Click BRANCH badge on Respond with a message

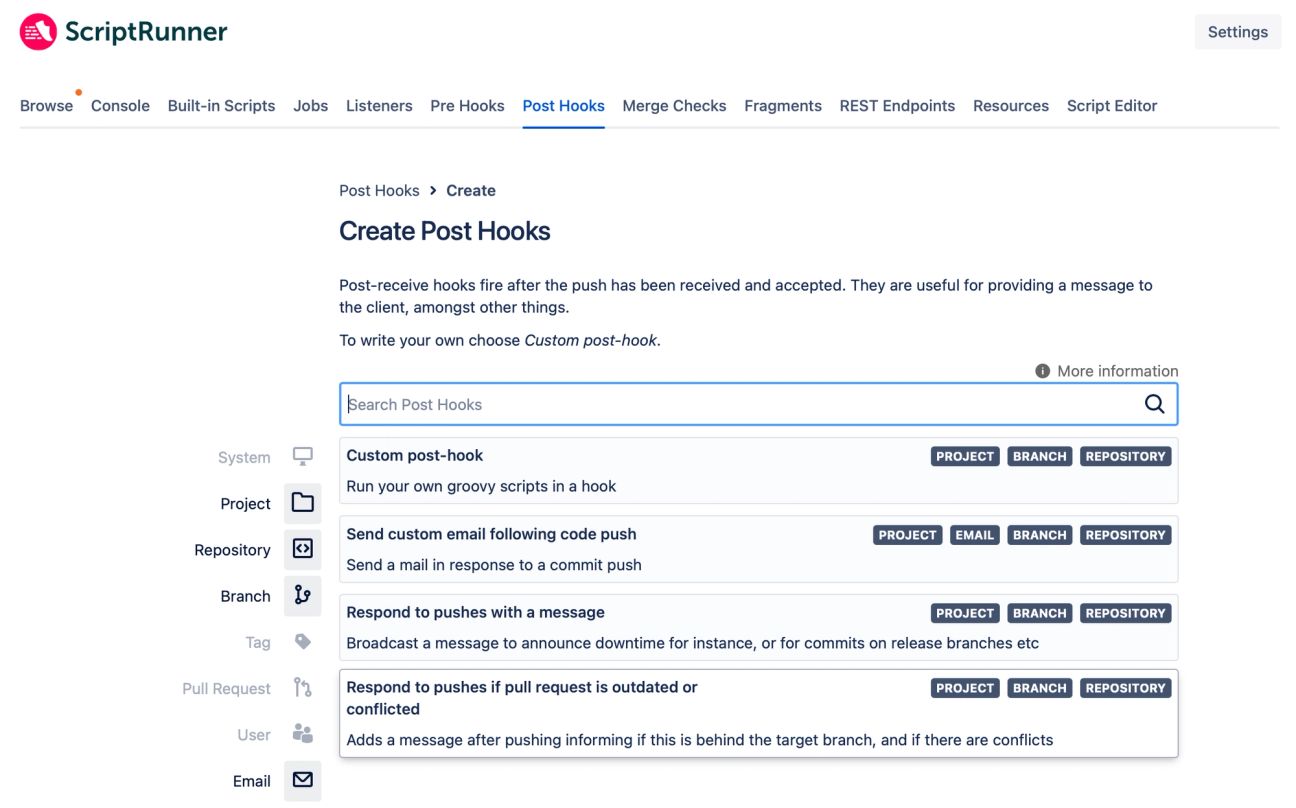[x=1039, y=613]
